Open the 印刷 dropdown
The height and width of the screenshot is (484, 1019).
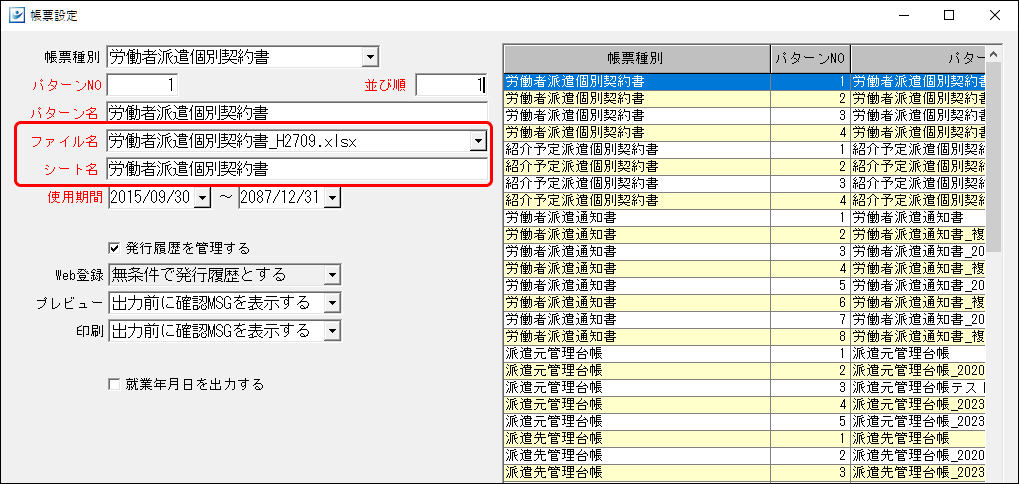click(x=333, y=331)
